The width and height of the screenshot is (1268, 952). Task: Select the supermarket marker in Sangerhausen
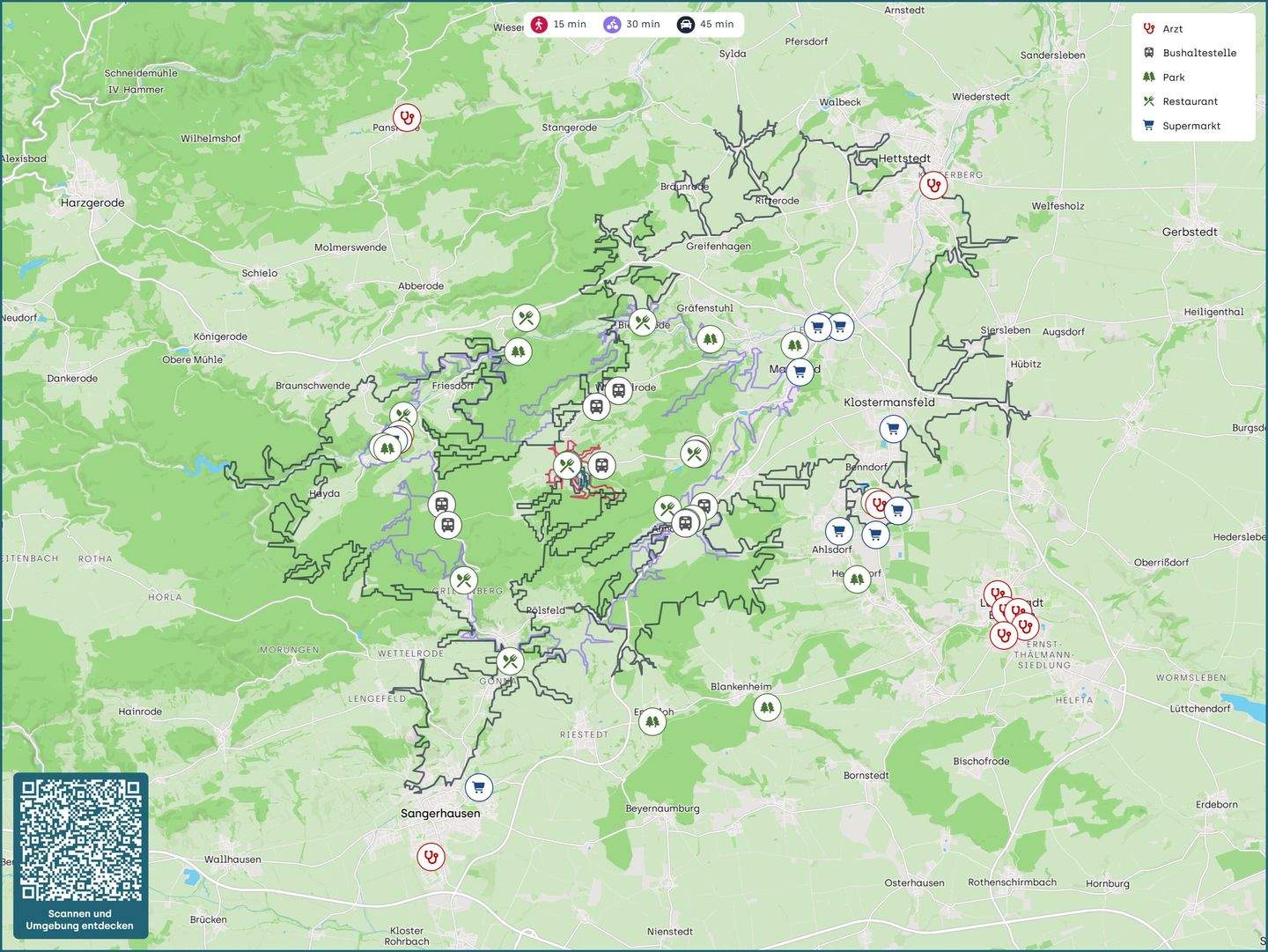click(478, 787)
